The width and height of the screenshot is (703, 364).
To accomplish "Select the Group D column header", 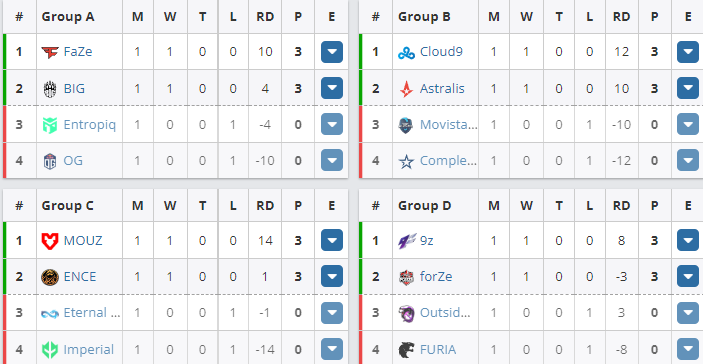I will [425, 205].
